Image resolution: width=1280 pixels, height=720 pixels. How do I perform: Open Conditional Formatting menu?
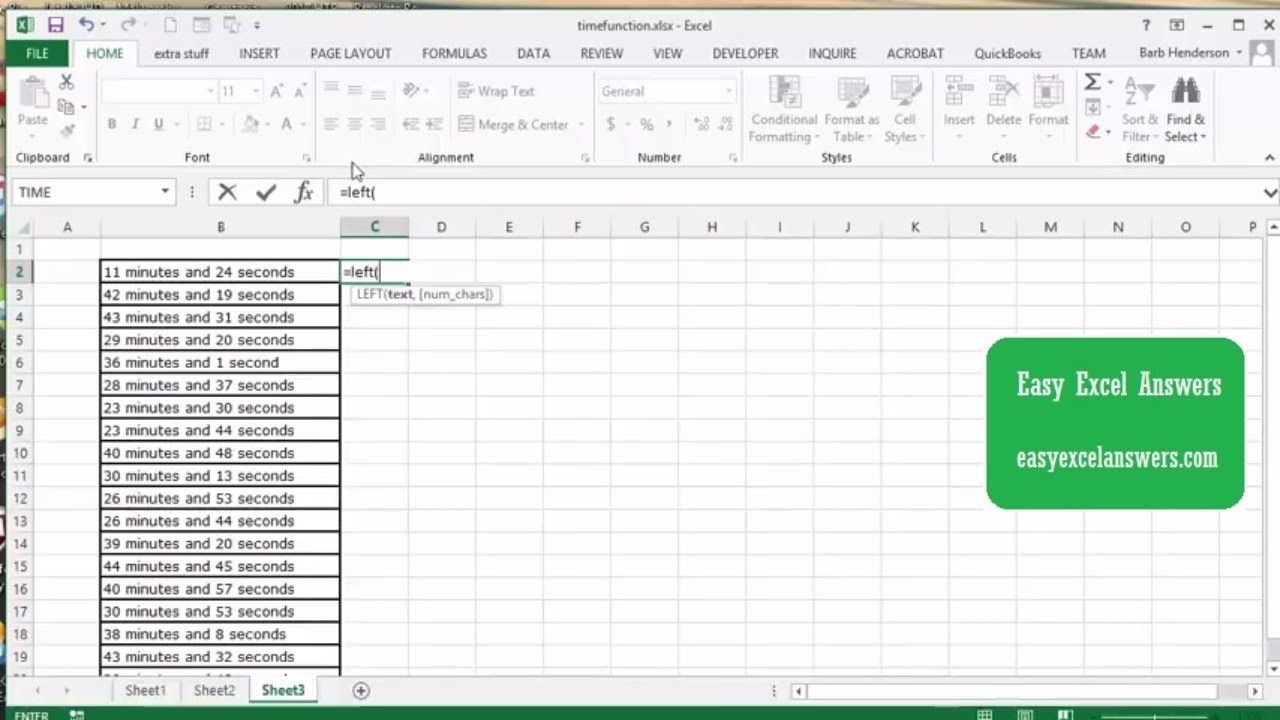click(784, 108)
